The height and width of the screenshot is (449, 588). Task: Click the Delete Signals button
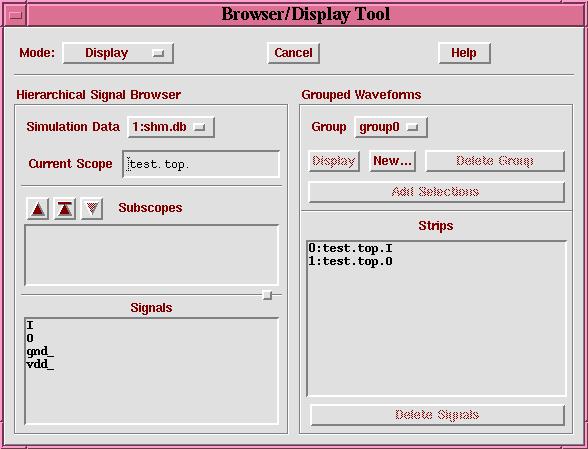pos(437,415)
